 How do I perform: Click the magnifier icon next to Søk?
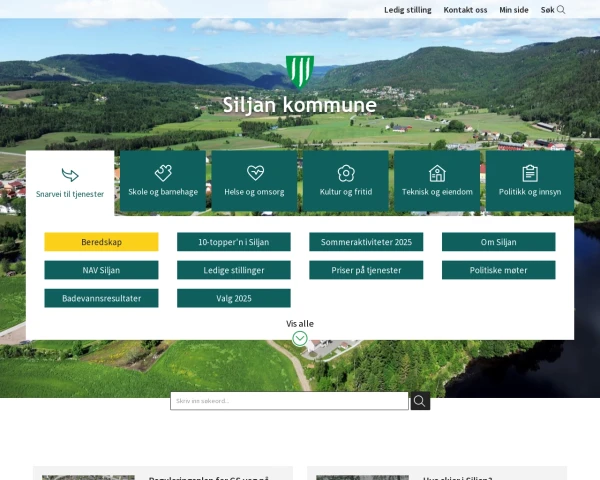click(x=561, y=10)
